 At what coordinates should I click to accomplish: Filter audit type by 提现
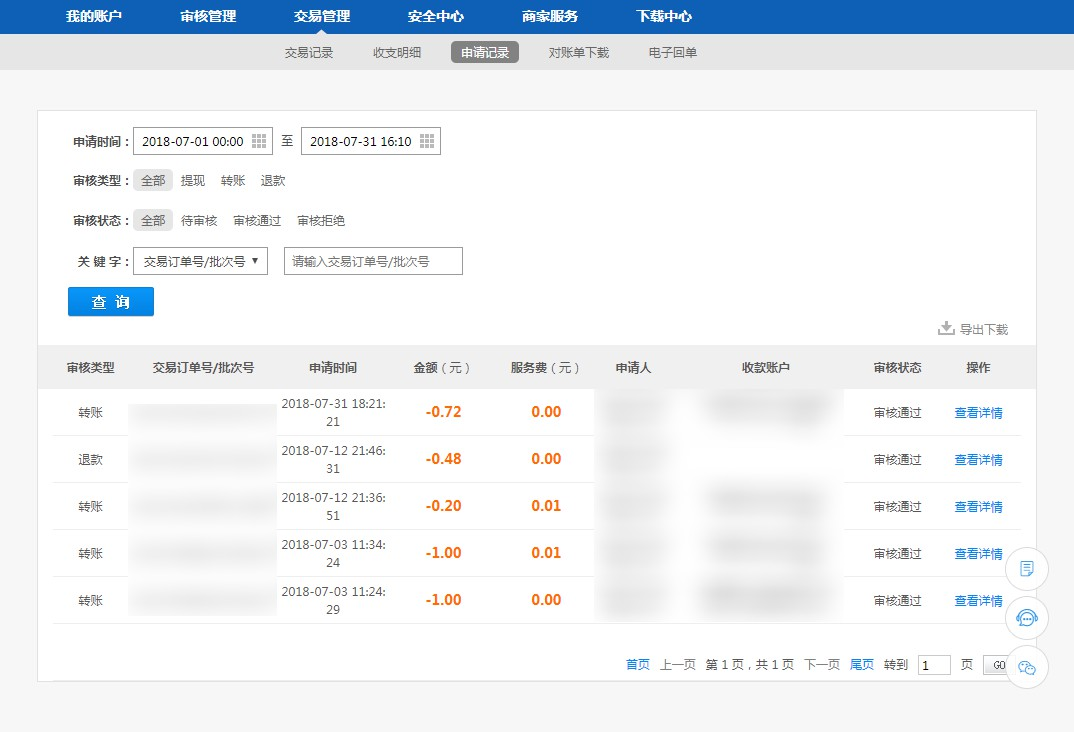click(193, 181)
